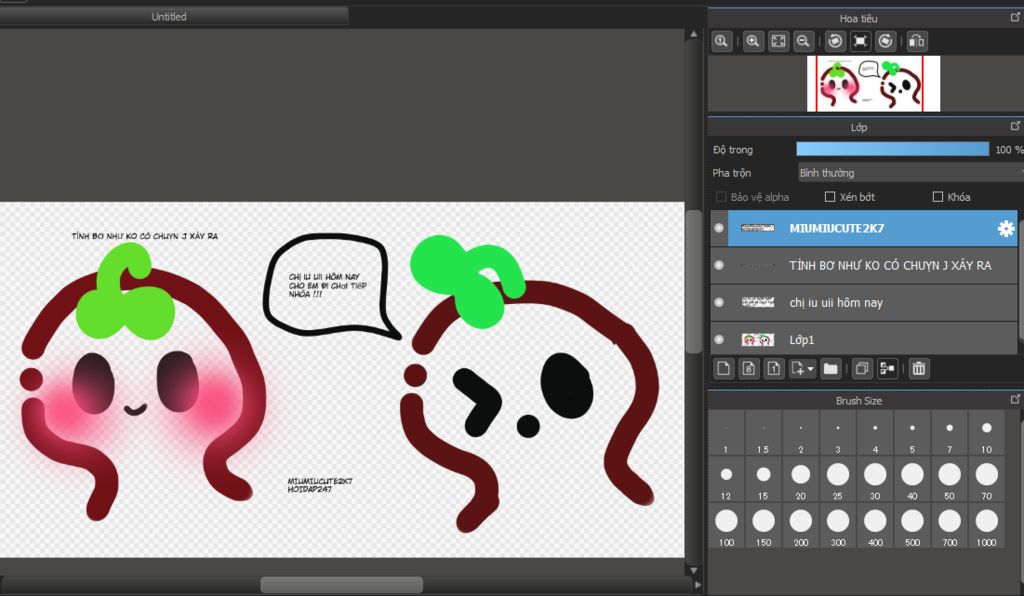Pick the 100 brush size preset
This screenshot has height=596, width=1024.
[x=726, y=525]
